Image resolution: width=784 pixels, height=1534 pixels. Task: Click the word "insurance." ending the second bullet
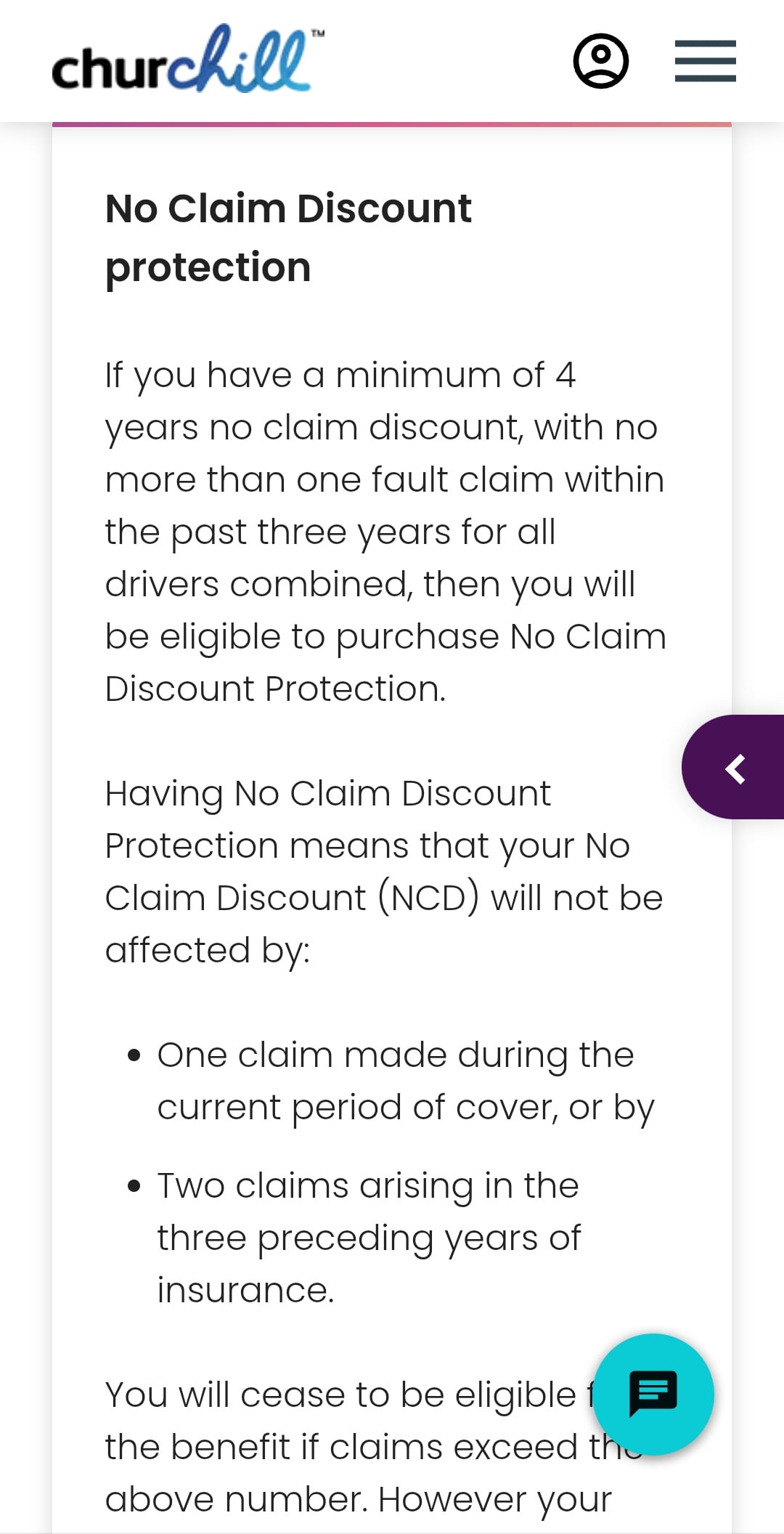click(x=245, y=1290)
